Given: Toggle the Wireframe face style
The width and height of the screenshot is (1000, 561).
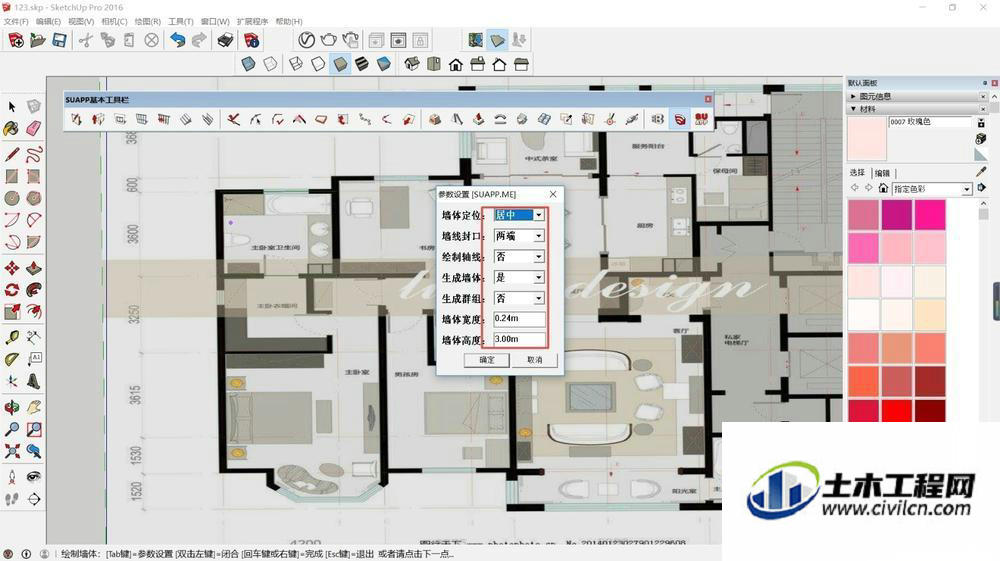Looking at the screenshot, I should tap(296, 64).
